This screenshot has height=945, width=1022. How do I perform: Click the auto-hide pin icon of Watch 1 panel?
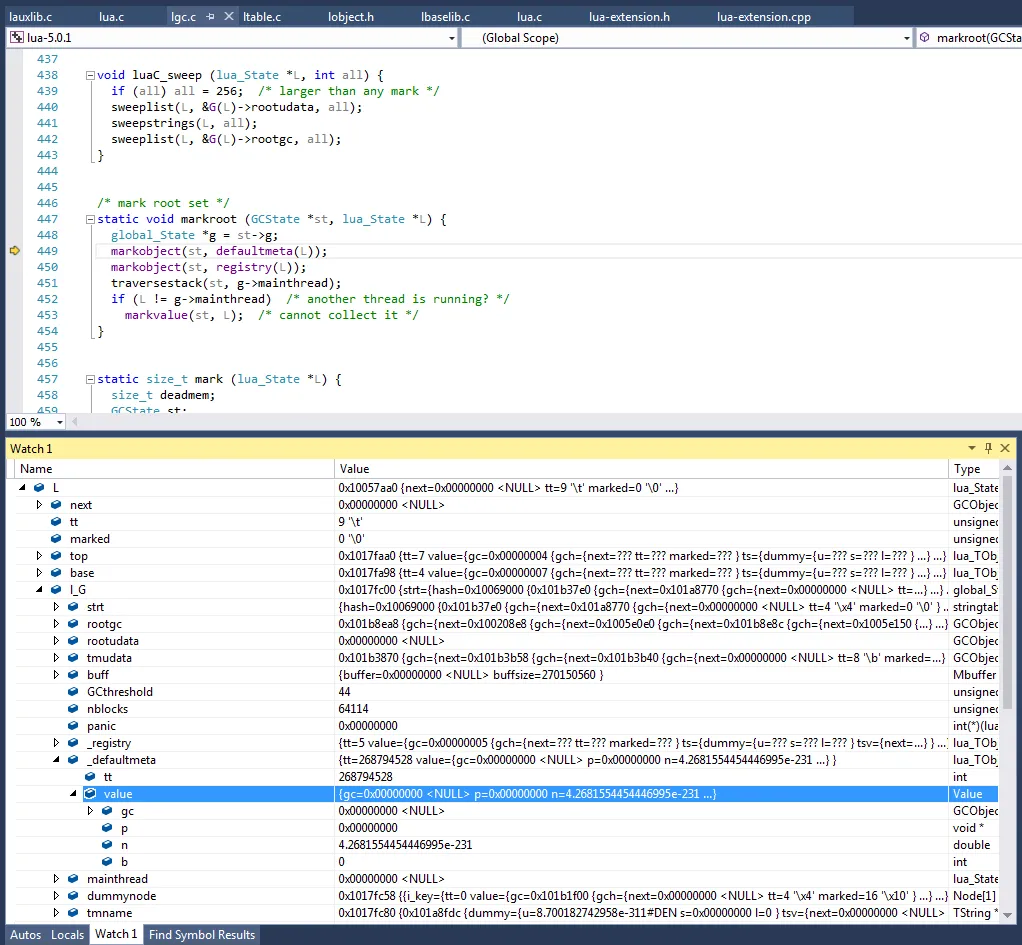[x=988, y=449]
